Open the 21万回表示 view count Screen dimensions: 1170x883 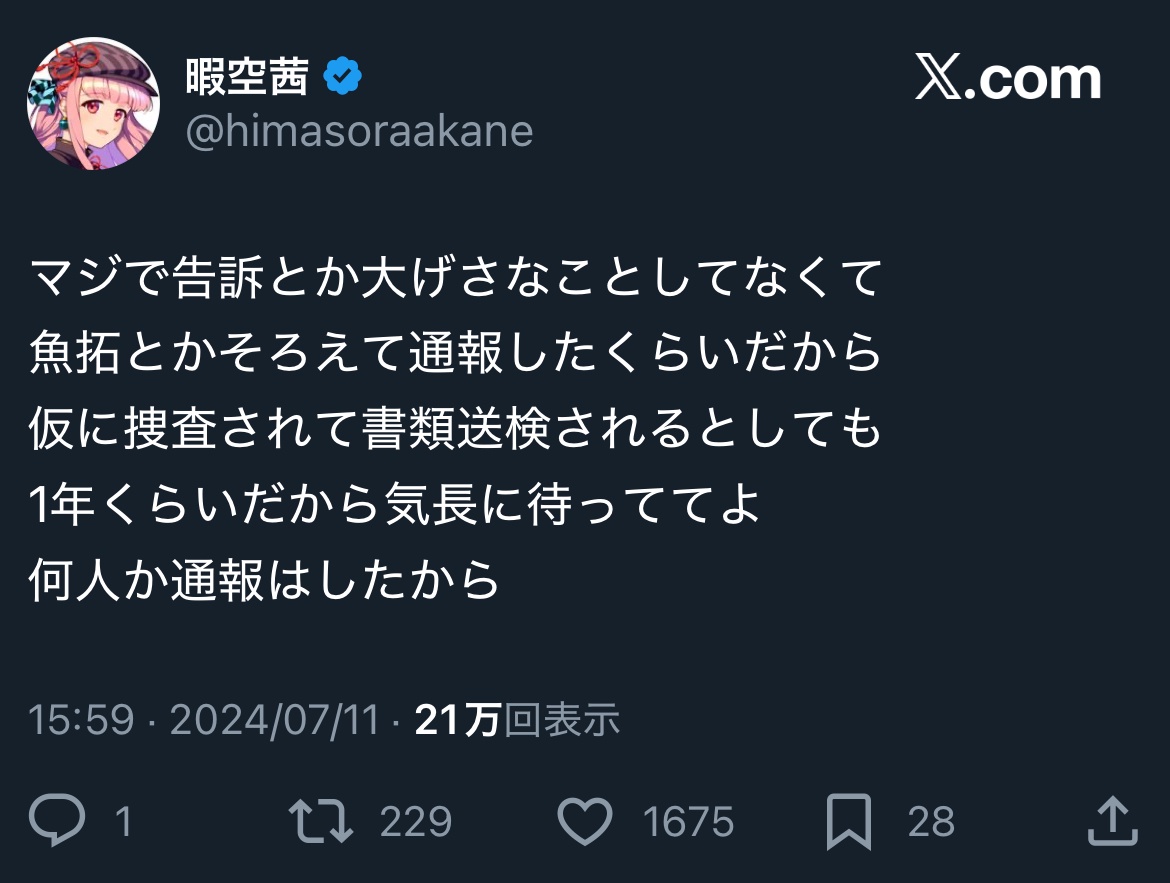pos(517,720)
